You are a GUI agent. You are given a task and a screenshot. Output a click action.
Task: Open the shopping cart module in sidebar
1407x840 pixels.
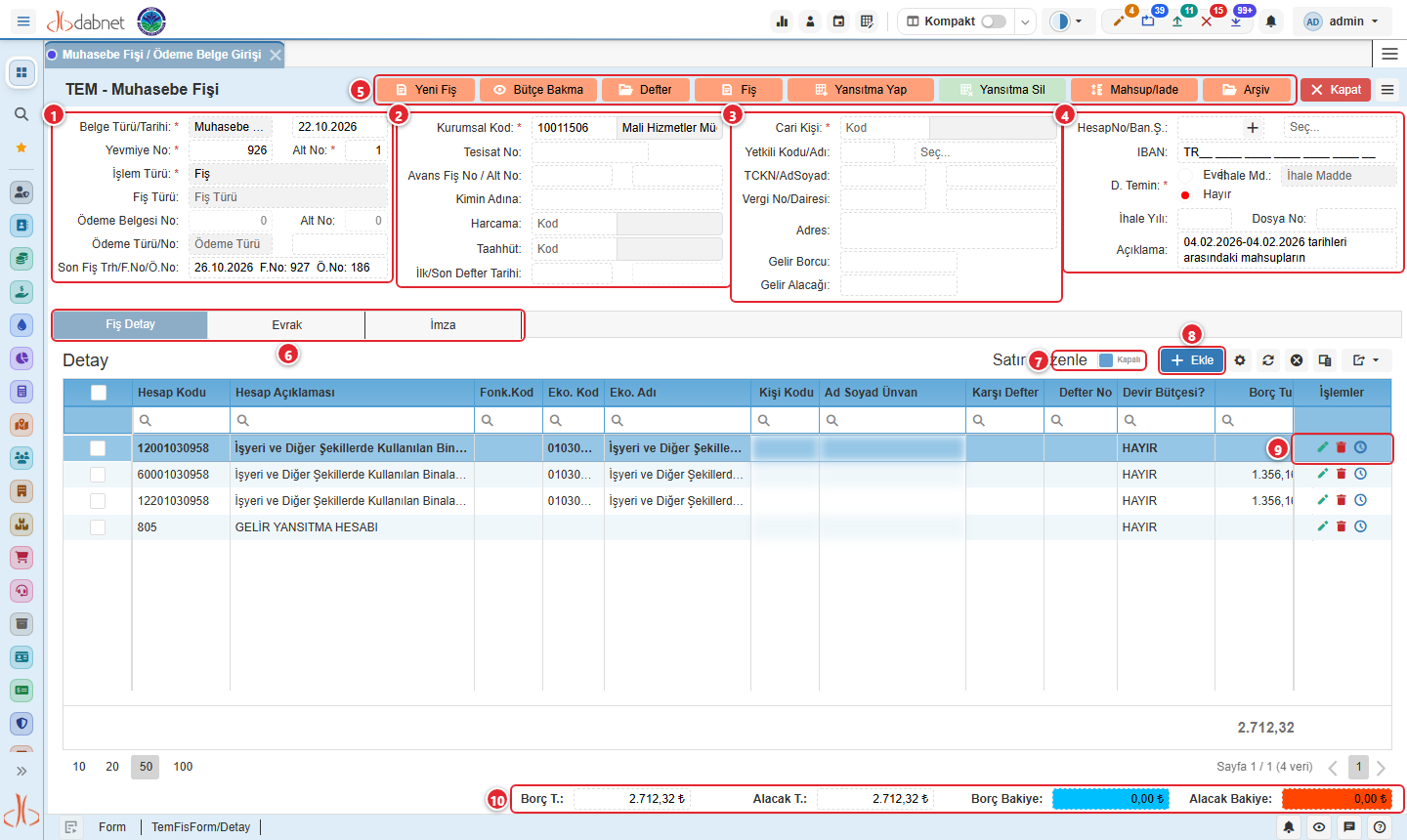click(x=21, y=558)
